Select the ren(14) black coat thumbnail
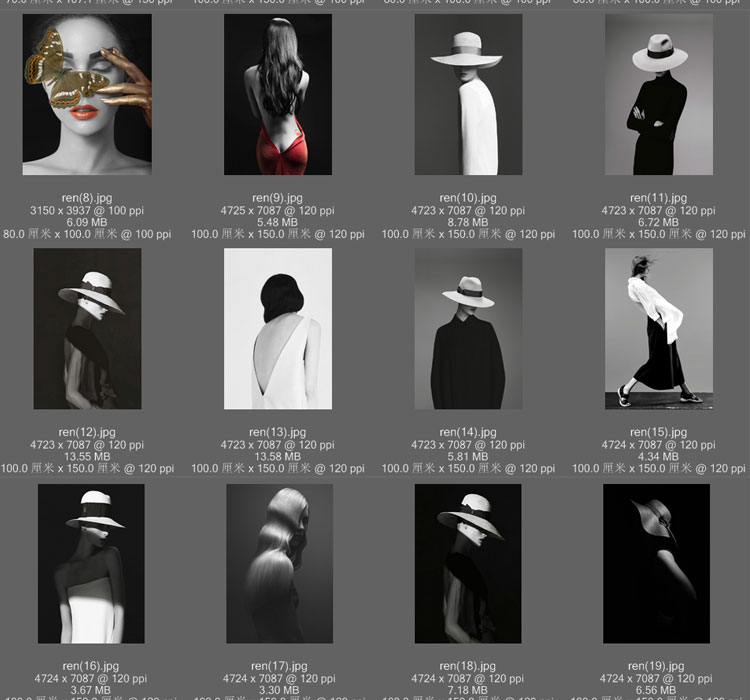Screen dimensions: 750x700 point(468,329)
